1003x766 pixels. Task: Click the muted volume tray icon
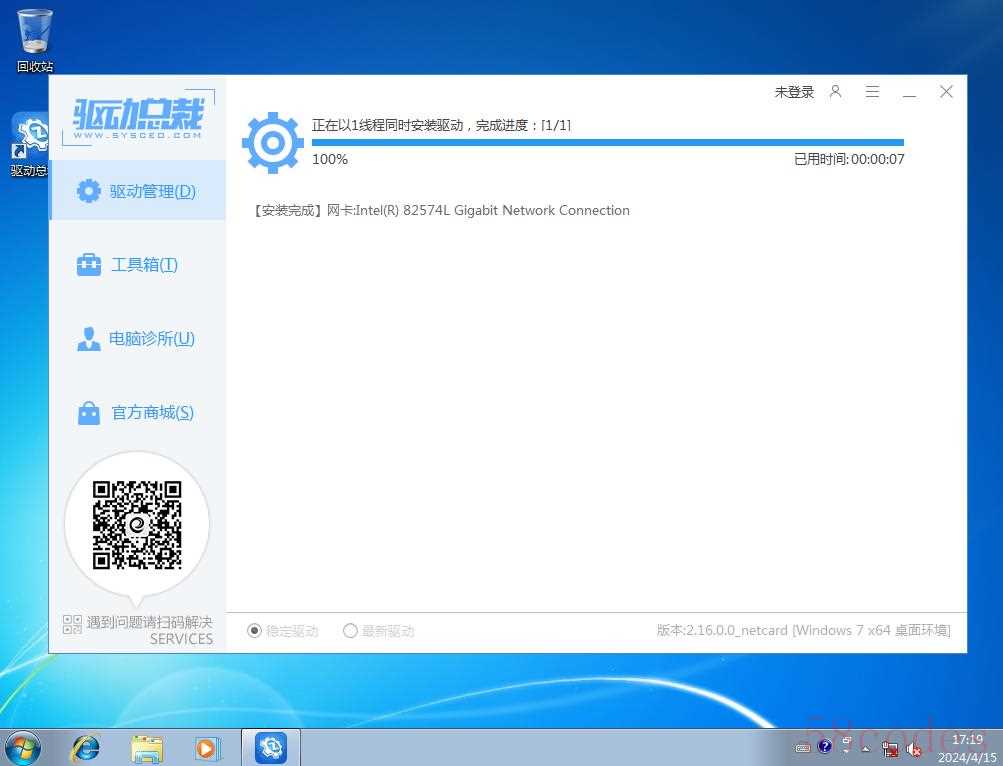(913, 748)
